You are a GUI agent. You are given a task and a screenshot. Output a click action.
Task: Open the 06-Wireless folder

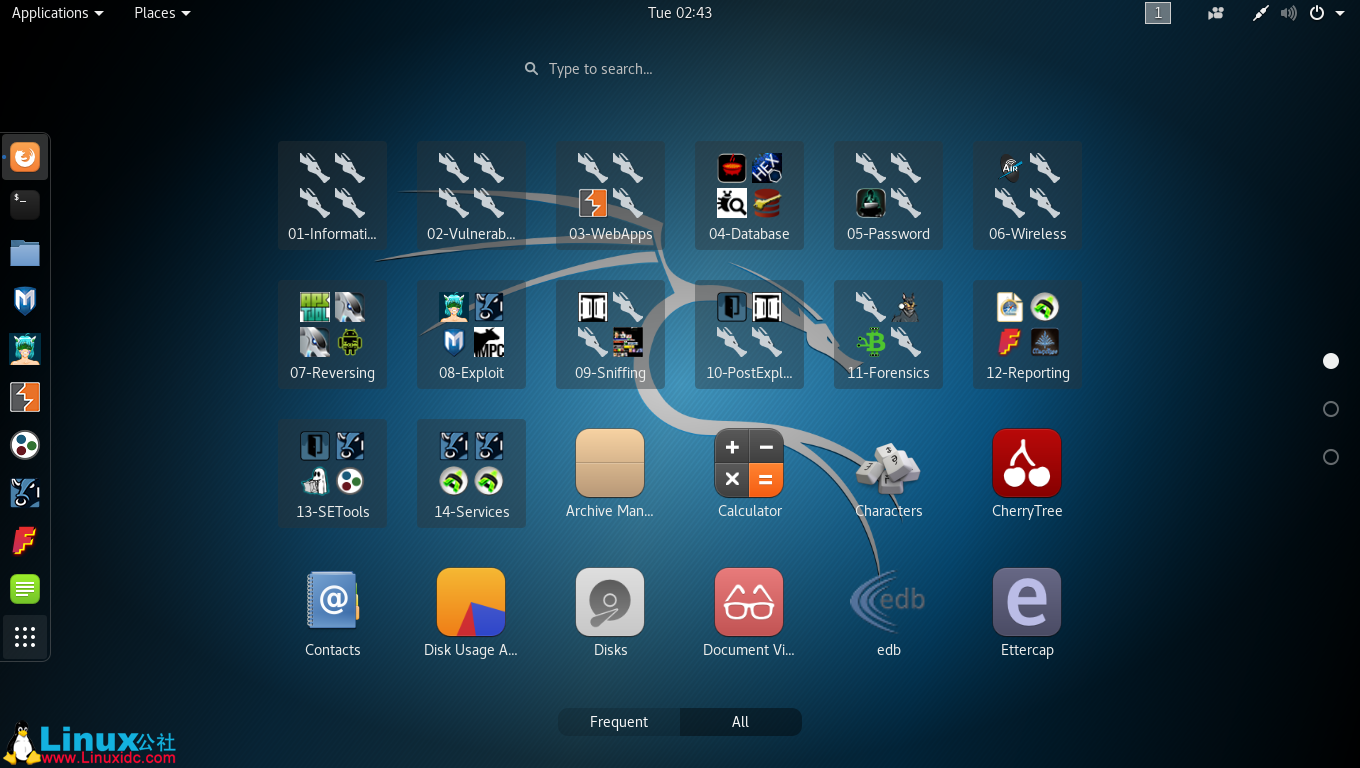coord(1027,195)
